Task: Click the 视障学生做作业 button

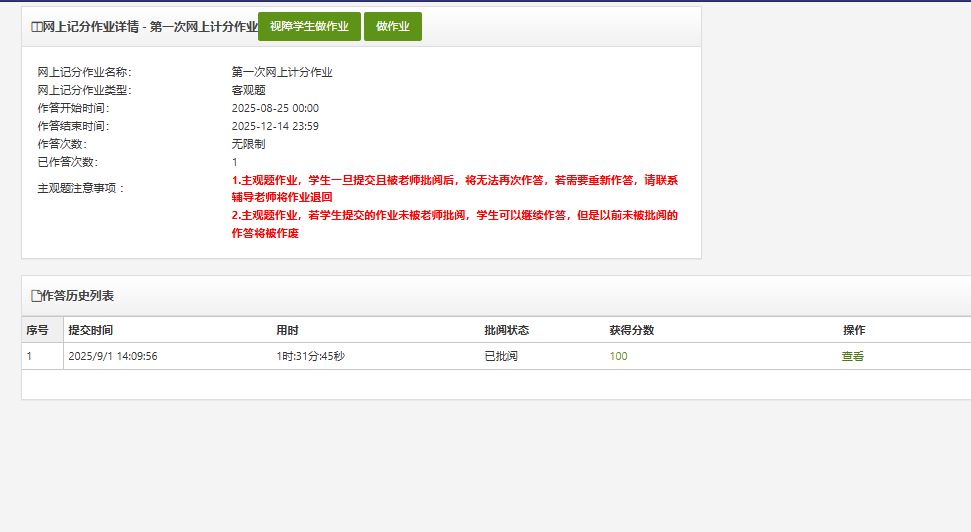Action: (x=309, y=27)
